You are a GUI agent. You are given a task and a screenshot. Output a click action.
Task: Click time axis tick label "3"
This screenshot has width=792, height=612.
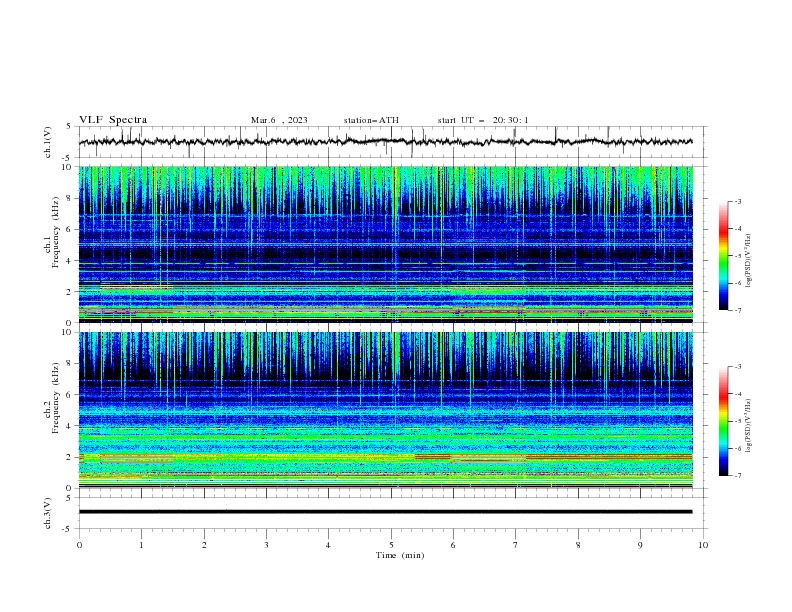point(266,545)
